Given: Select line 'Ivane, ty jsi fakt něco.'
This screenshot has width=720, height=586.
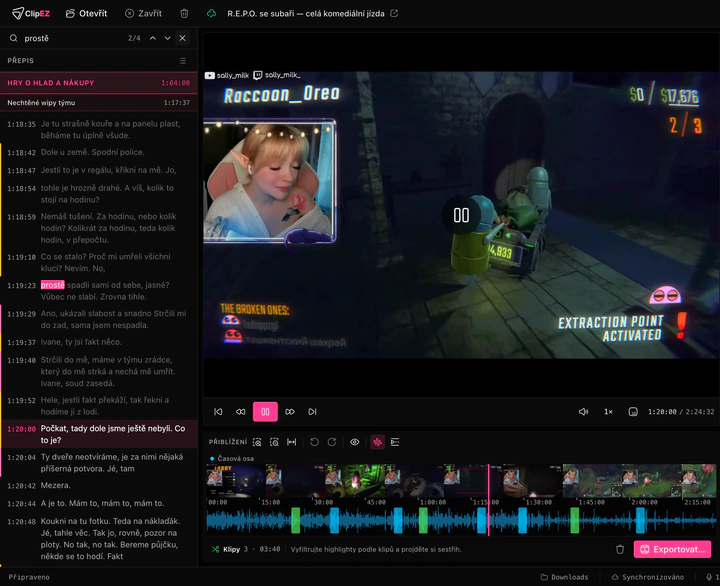Looking at the screenshot, I should (x=99, y=342).
